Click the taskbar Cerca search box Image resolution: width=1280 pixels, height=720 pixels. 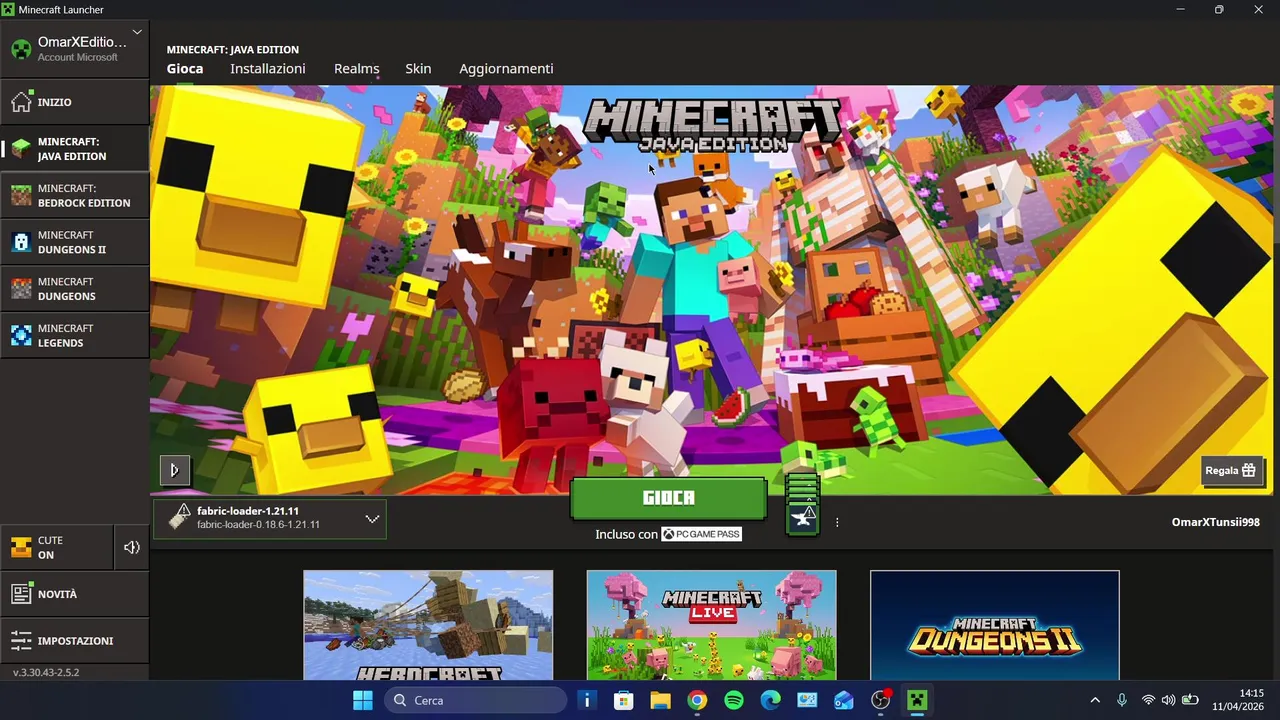tap(475, 700)
